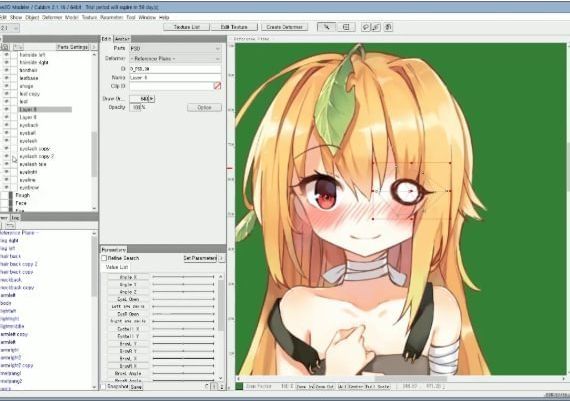Click the last icon in the top toolbar
570x401 pixels.
point(388,27)
